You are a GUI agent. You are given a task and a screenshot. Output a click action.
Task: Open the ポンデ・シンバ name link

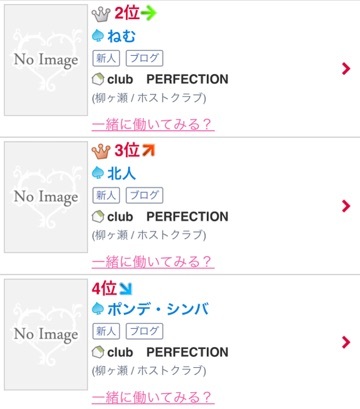pos(158,309)
